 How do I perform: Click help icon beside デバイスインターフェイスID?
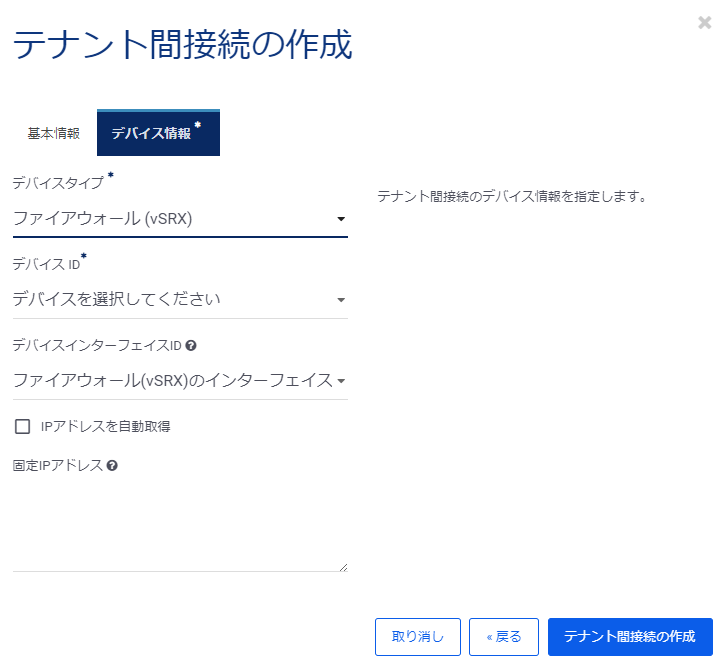(191, 346)
